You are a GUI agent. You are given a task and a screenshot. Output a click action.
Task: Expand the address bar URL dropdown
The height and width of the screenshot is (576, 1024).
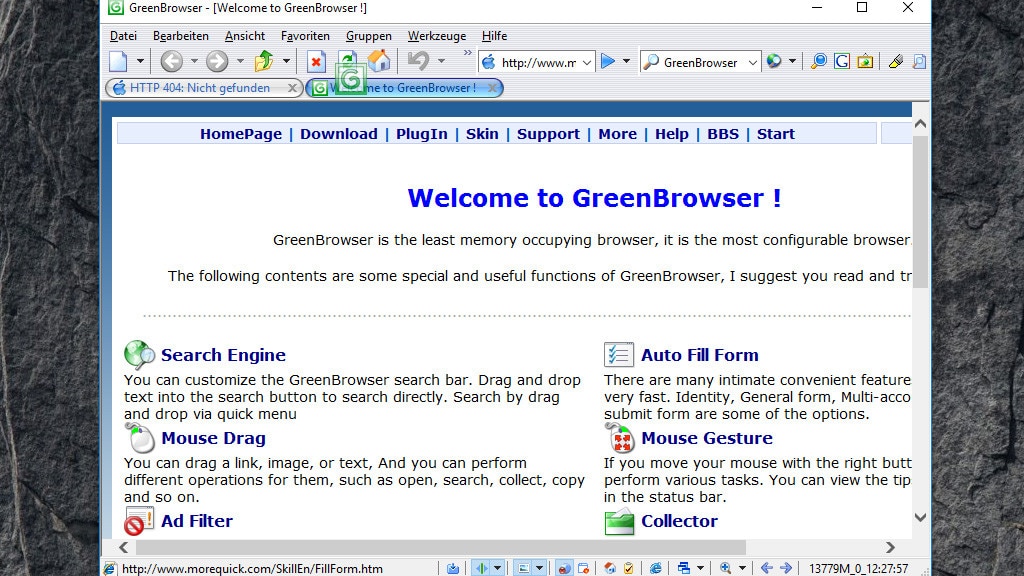[587, 62]
